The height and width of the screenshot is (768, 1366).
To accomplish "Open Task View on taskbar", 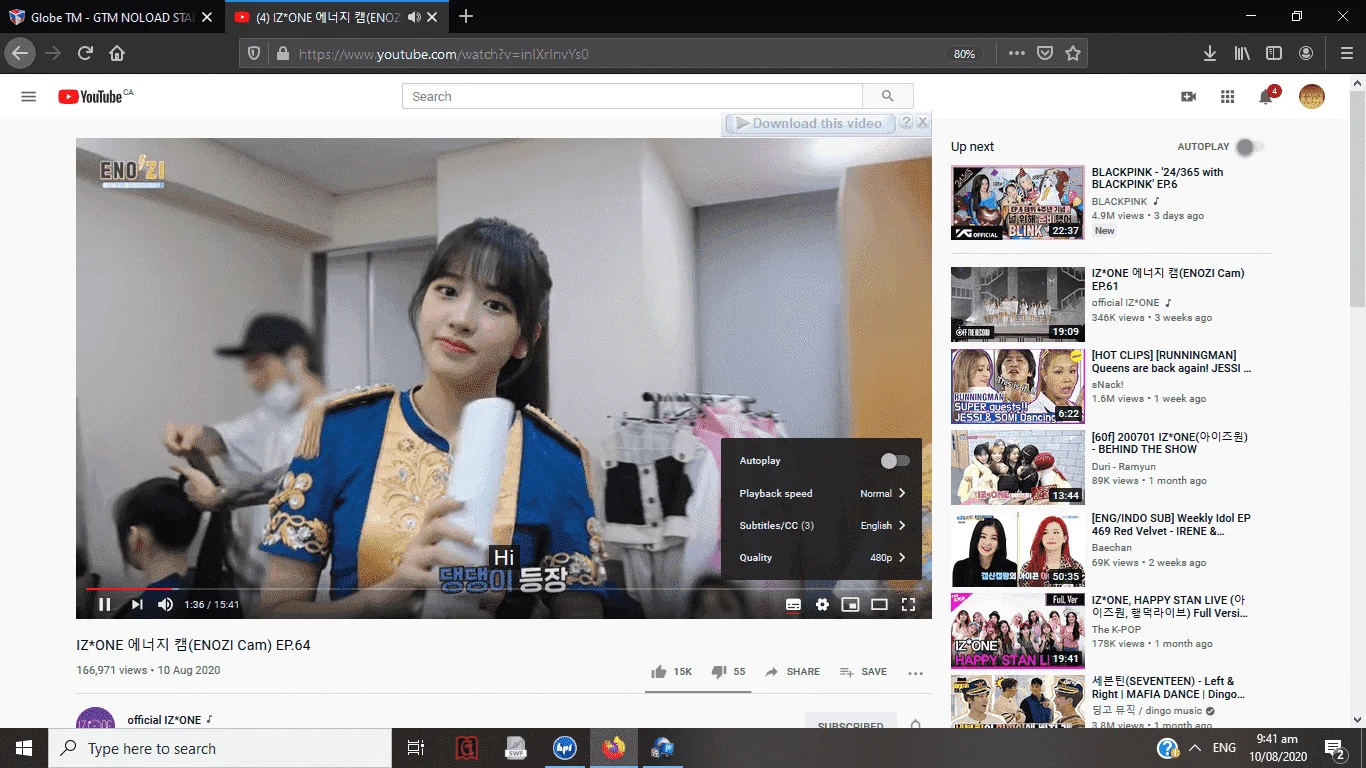I will (x=416, y=748).
